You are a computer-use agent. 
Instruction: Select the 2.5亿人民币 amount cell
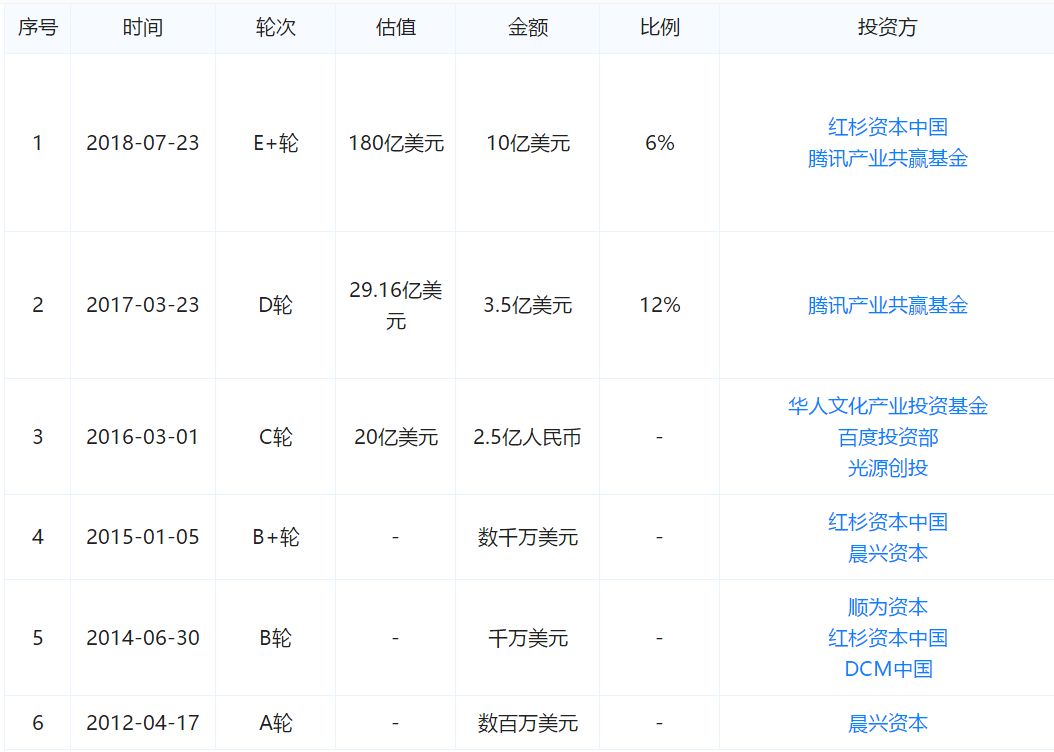(528, 437)
